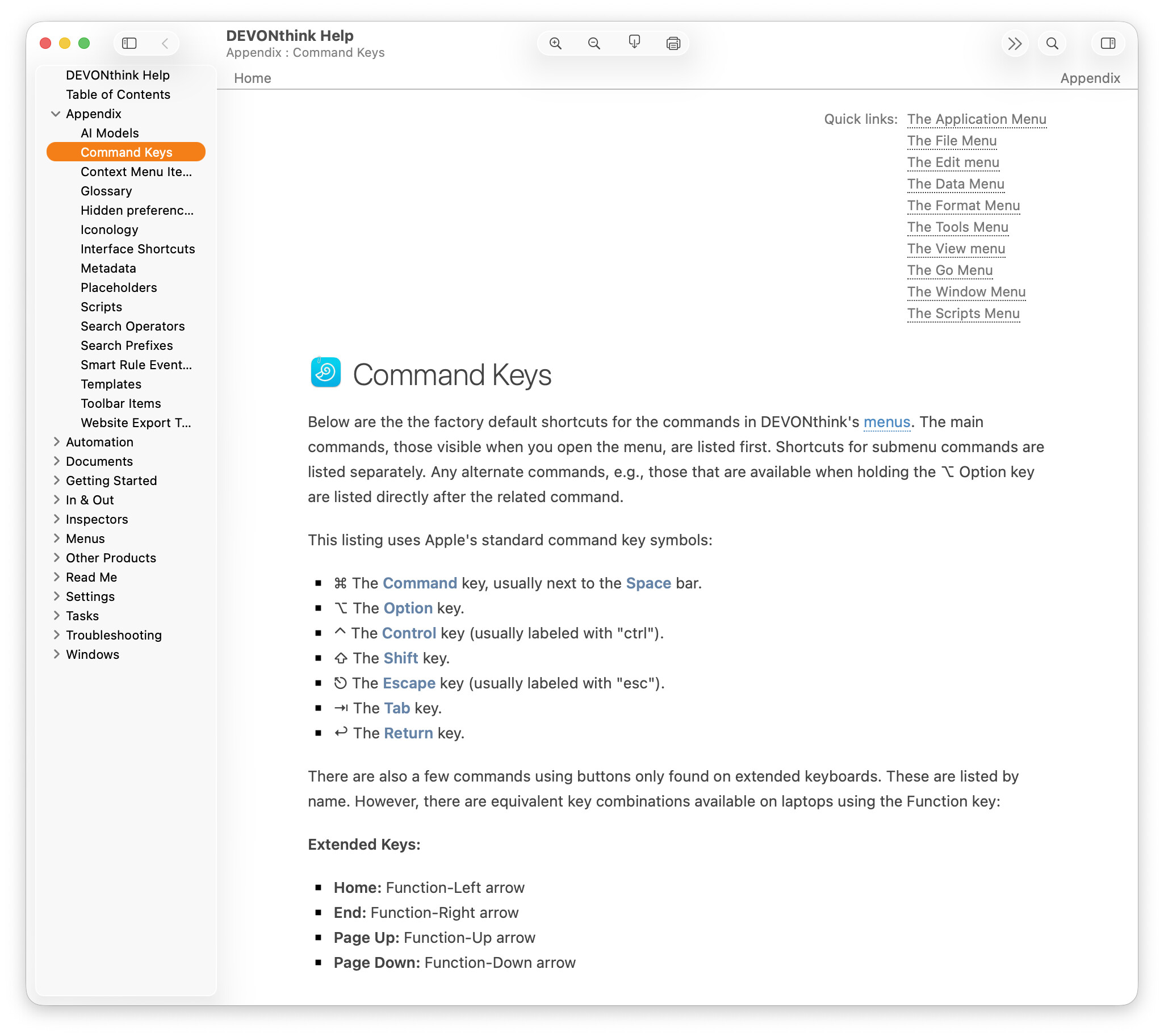Expand the Inspectors section

[56, 520]
